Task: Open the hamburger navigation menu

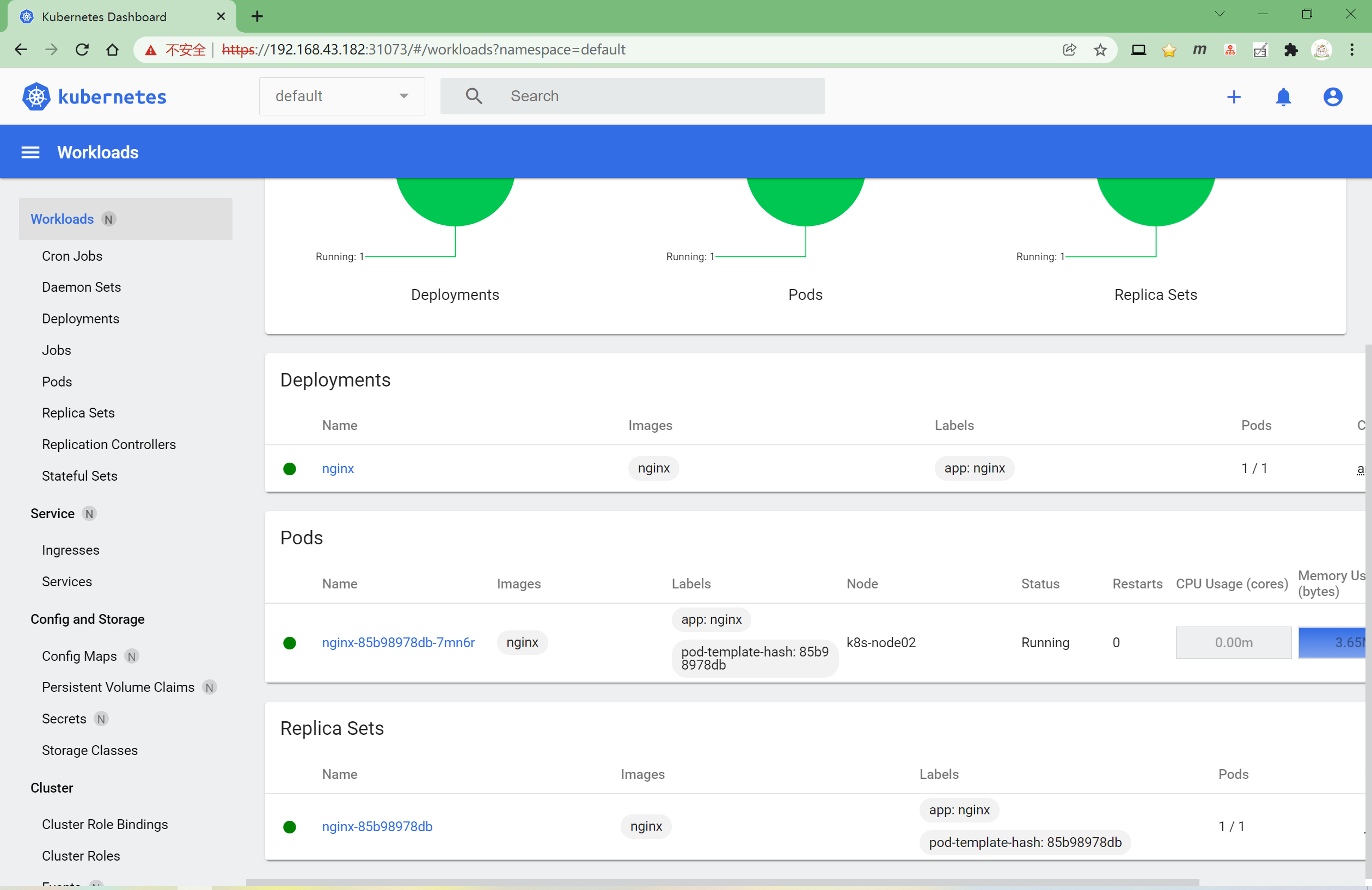Action: click(x=30, y=152)
